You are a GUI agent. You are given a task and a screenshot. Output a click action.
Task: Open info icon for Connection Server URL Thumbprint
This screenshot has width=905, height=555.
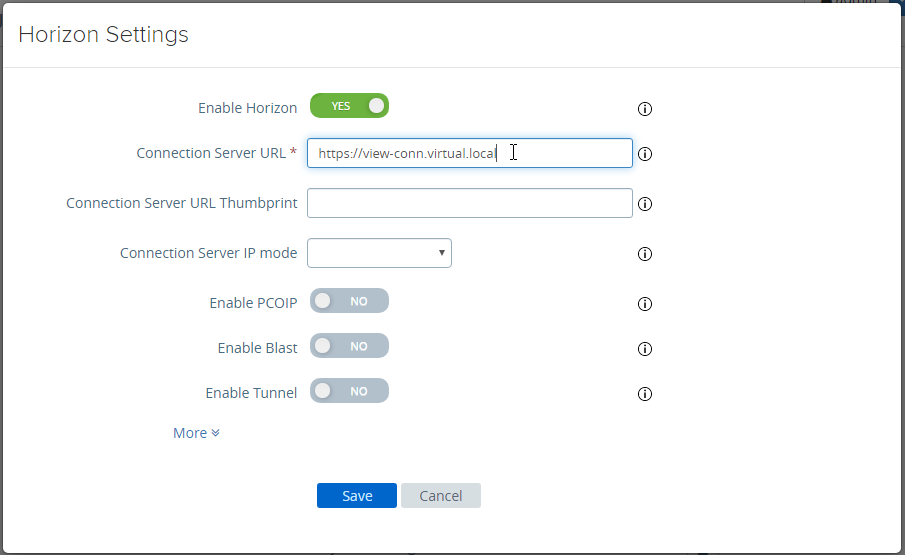(645, 204)
